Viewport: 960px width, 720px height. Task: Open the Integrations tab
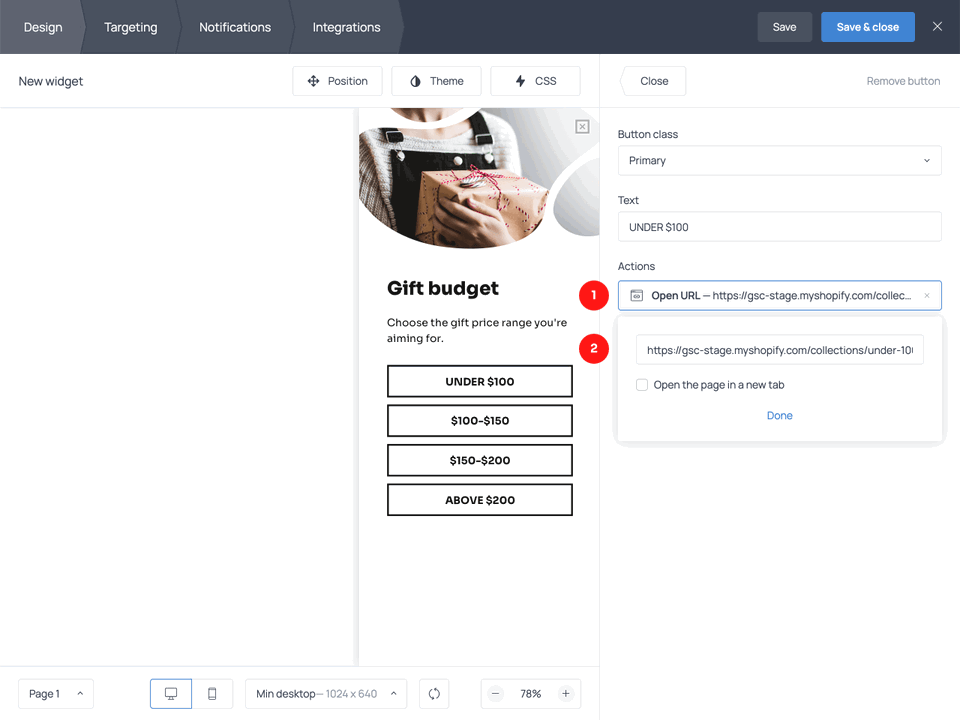[346, 27]
